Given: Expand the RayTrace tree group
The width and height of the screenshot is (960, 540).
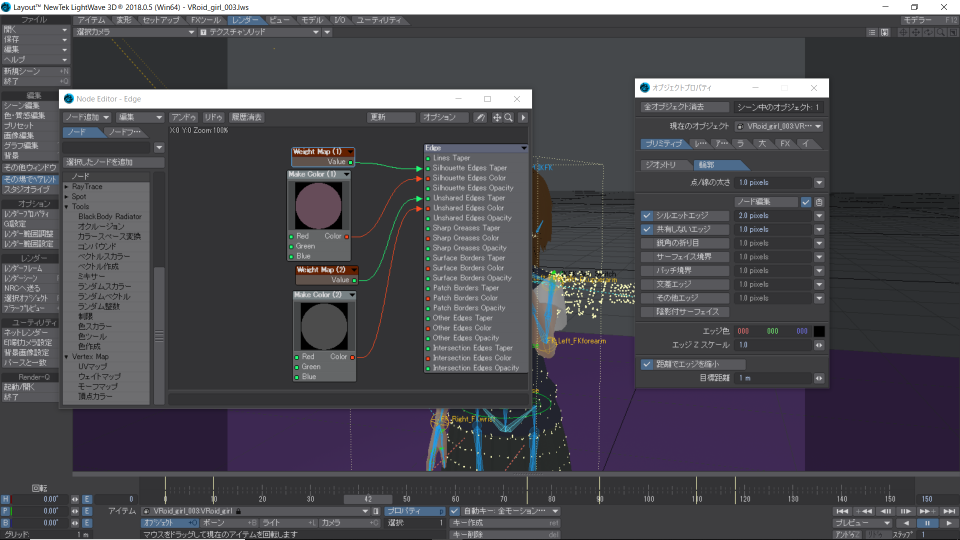Looking at the screenshot, I should click(x=67, y=187).
